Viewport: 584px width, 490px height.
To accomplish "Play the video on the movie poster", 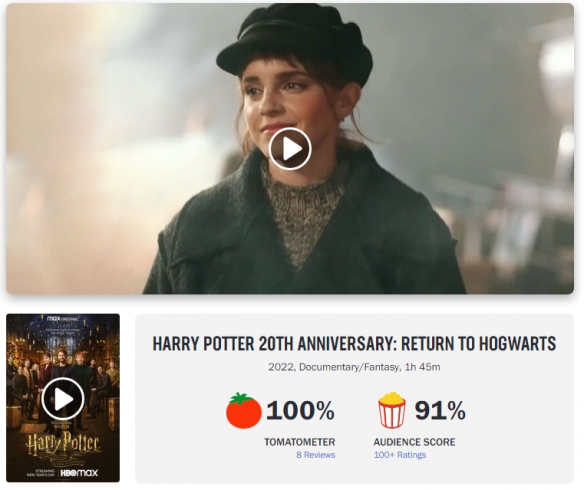I will pos(63,399).
